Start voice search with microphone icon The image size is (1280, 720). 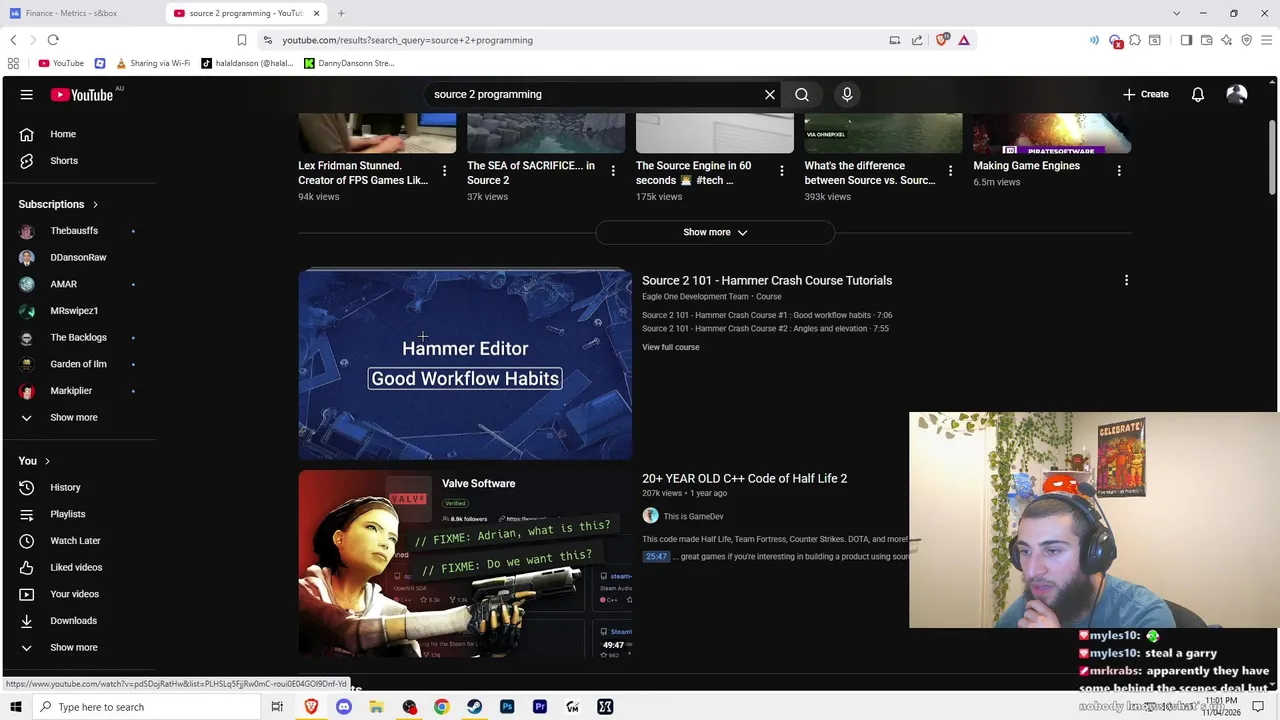tap(847, 94)
